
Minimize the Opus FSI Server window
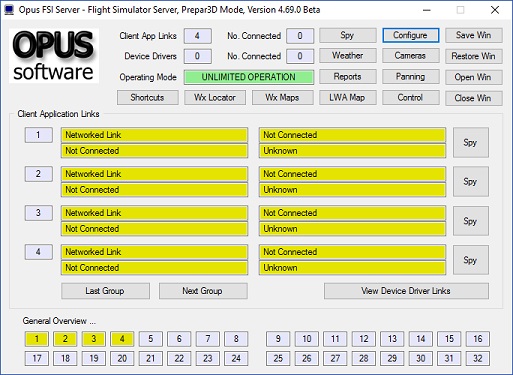coord(426,10)
